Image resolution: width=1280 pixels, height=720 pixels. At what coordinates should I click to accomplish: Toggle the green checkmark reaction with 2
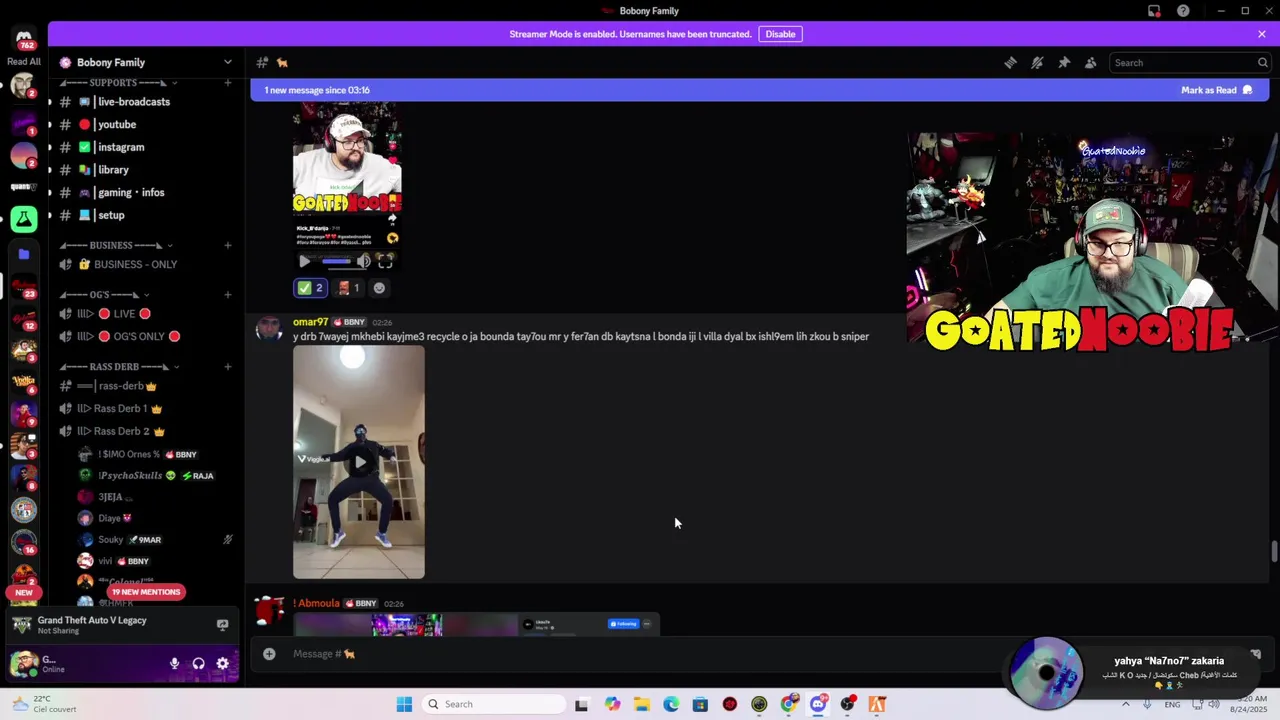310,288
